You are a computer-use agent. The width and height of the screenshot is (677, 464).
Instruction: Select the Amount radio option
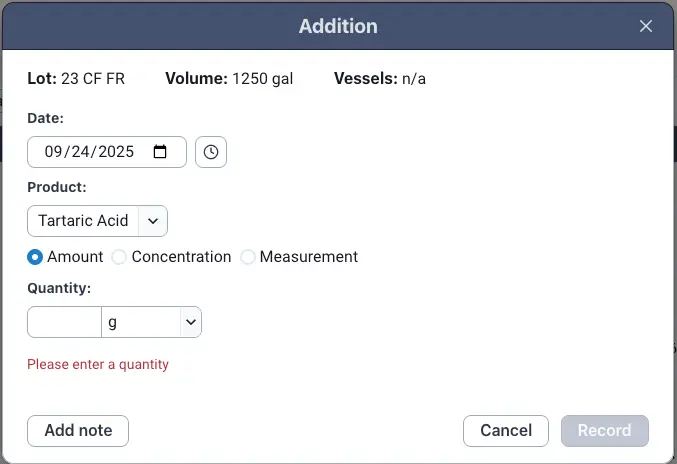(35, 257)
